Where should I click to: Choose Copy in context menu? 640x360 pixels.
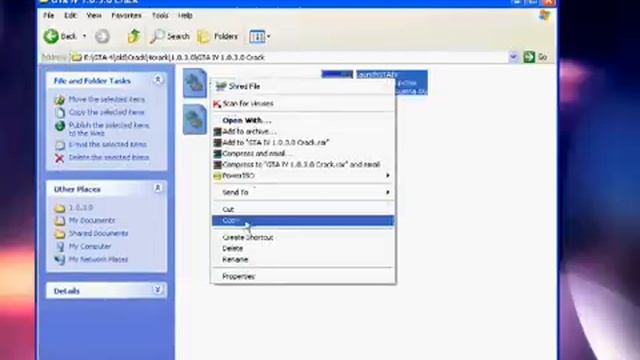pos(303,220)
